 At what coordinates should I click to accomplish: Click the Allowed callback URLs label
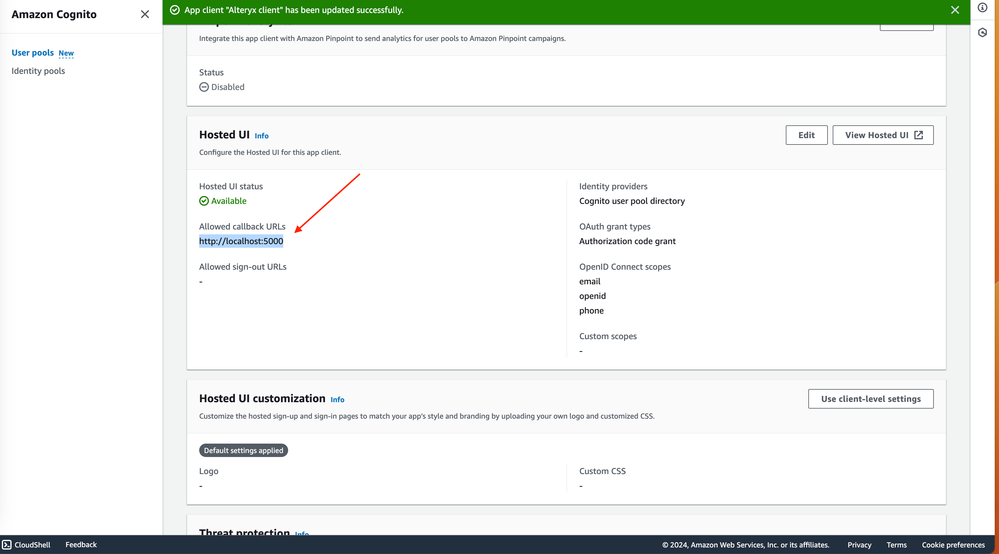pyautogui.click(x=242, y=227)
